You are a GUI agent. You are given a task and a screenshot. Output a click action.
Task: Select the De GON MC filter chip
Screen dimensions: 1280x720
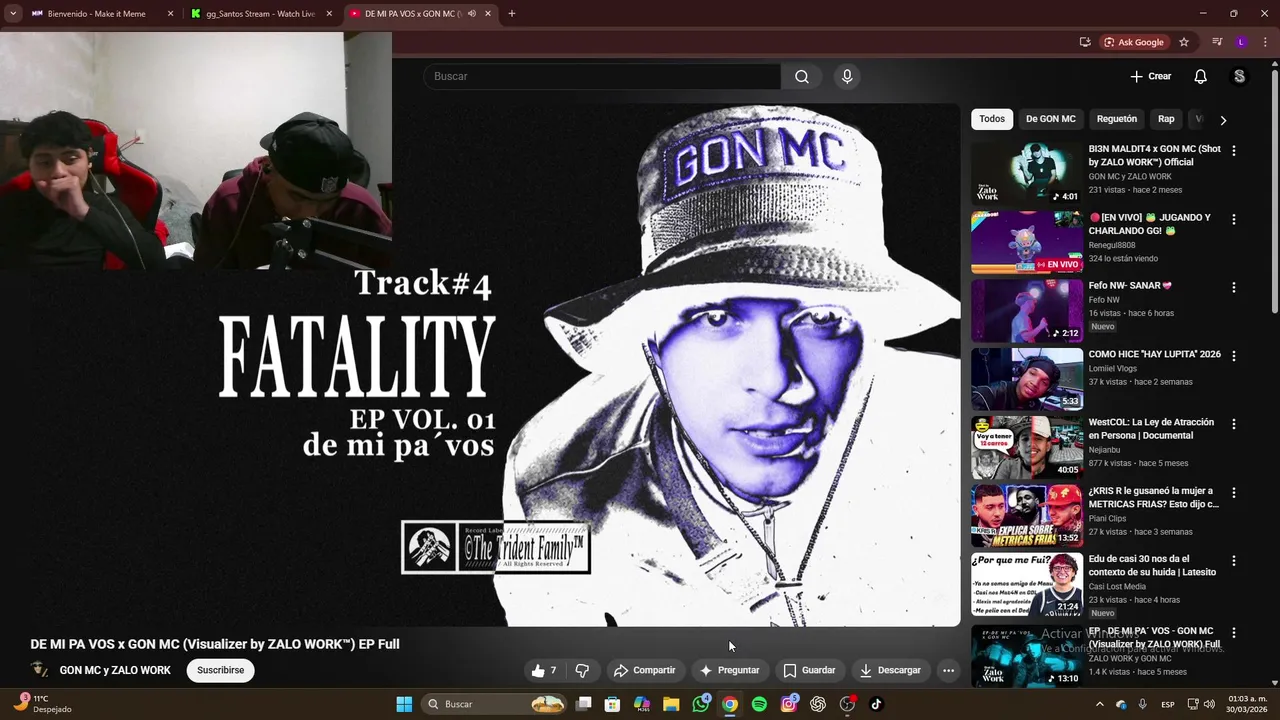click(x=1050, y=119)
